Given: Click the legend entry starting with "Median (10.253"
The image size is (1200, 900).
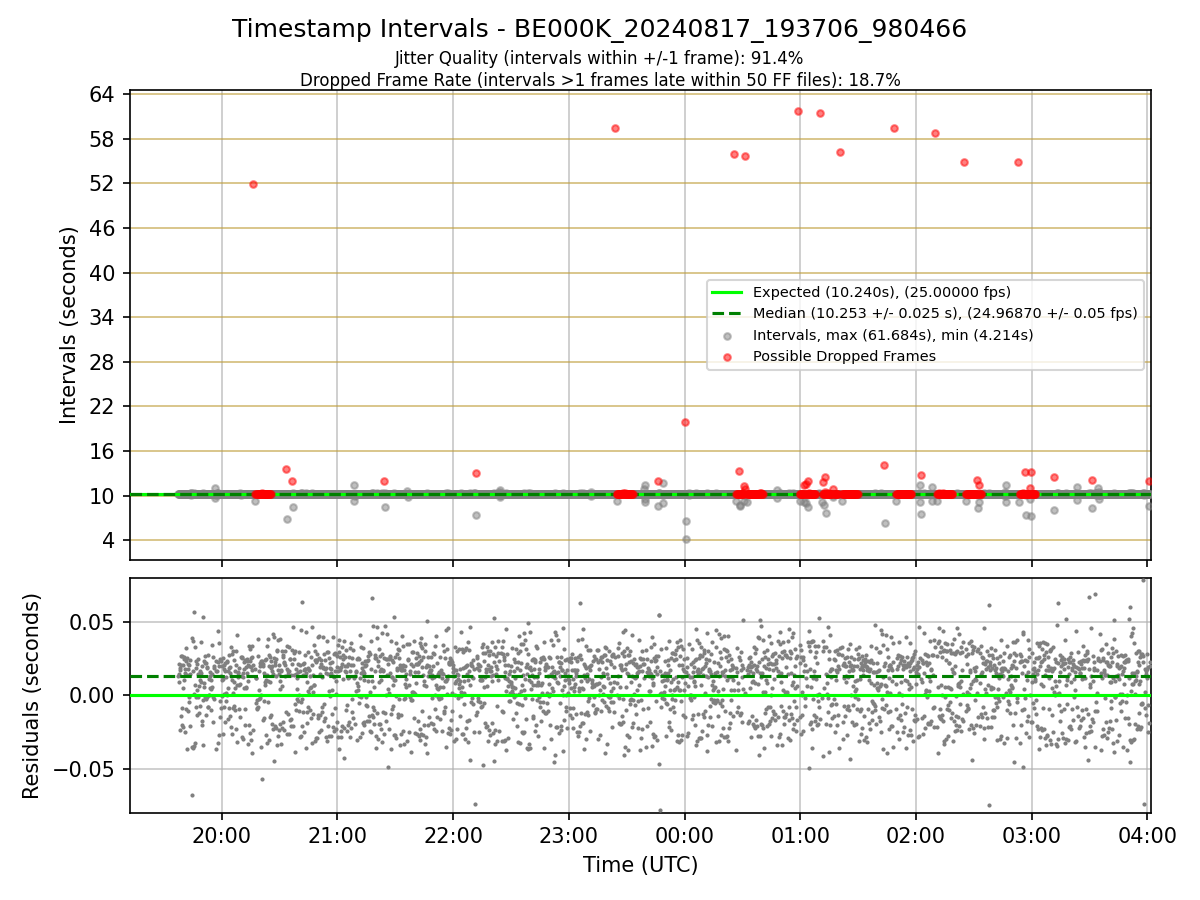Looking at the screenshot, I should (x=945, y=313).
